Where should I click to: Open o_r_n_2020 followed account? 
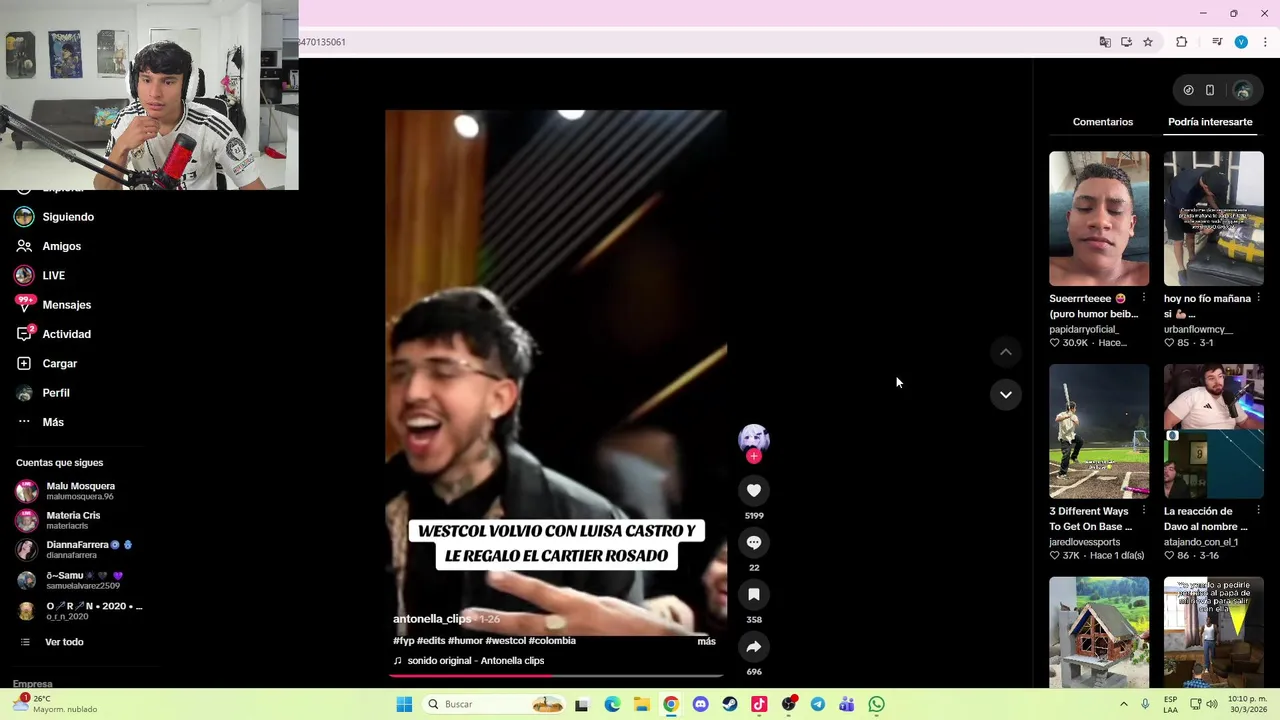pos(80,611)
